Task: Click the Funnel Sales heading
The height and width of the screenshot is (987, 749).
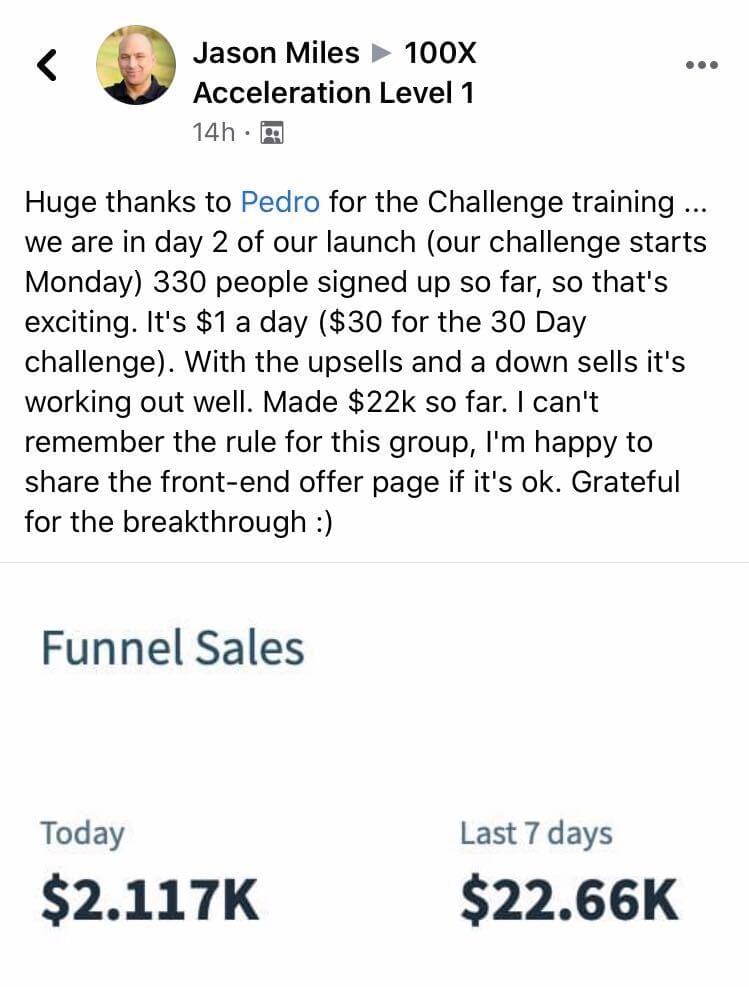Action: (x=172, y=648)
